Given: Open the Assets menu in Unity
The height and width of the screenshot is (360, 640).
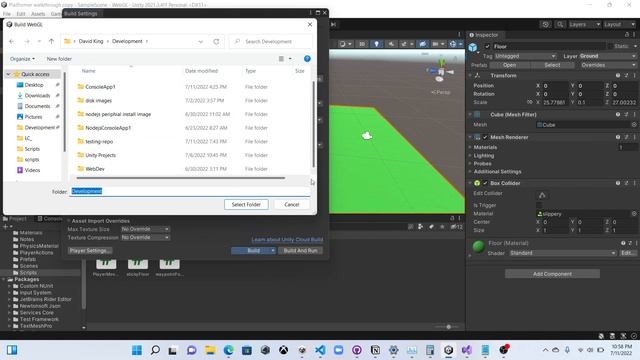Looking at the screenshot, I should (38, 13).
